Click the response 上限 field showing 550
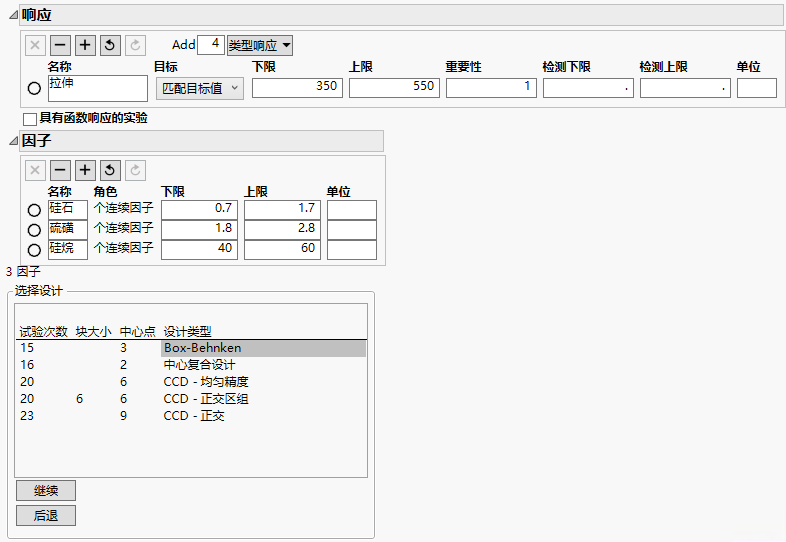Screen dimensions: 786x542 pos(395,88)
